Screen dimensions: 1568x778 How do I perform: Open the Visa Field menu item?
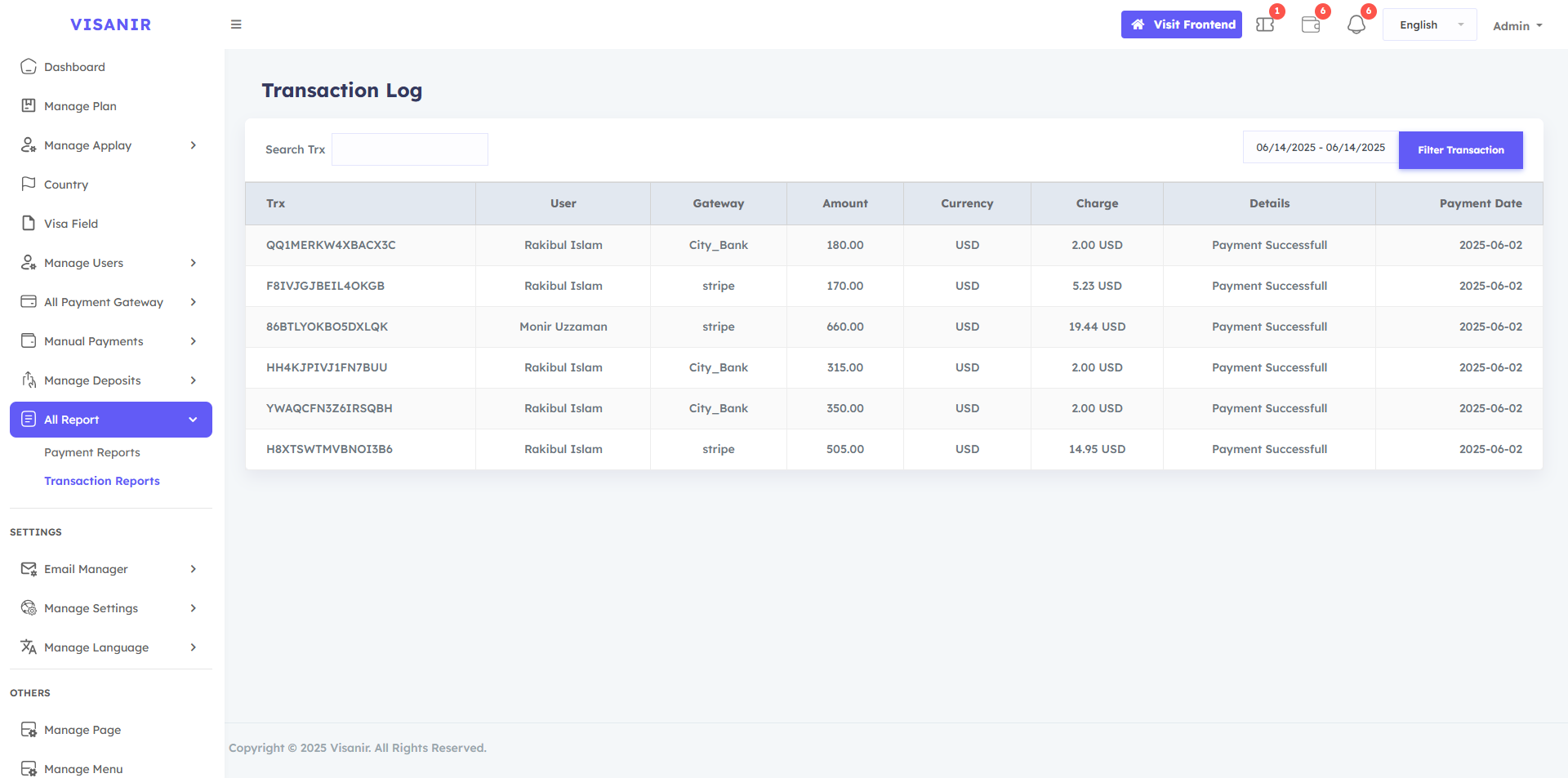(x=111, y=224)
